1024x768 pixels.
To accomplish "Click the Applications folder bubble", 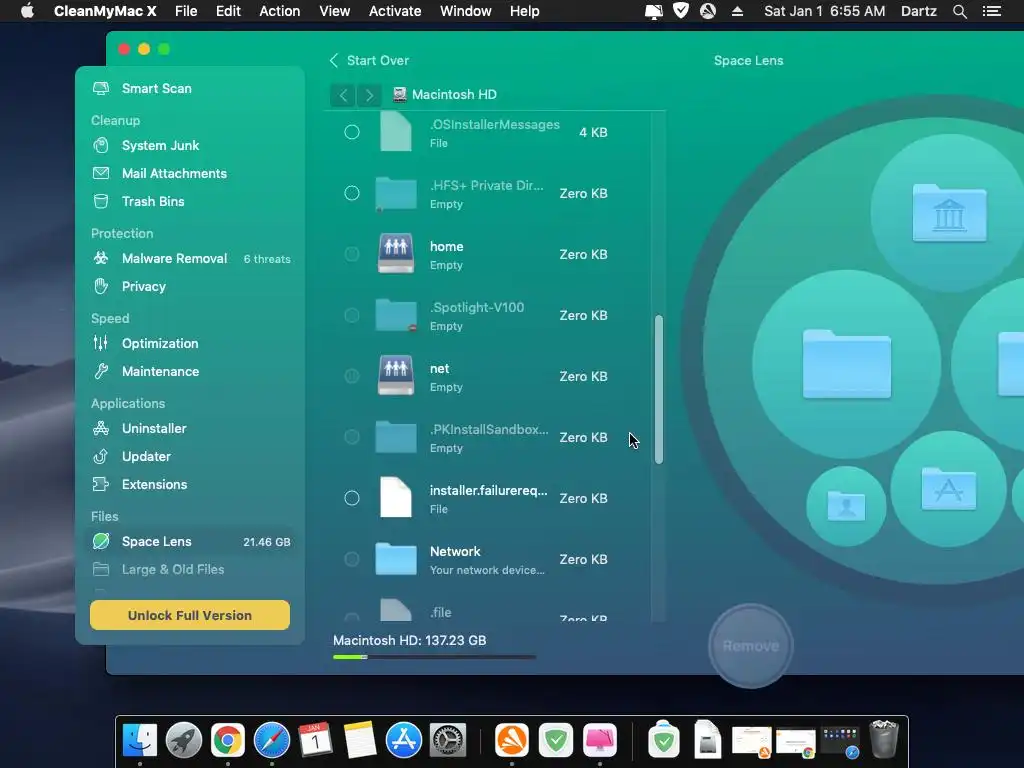I will click(948, 488).
